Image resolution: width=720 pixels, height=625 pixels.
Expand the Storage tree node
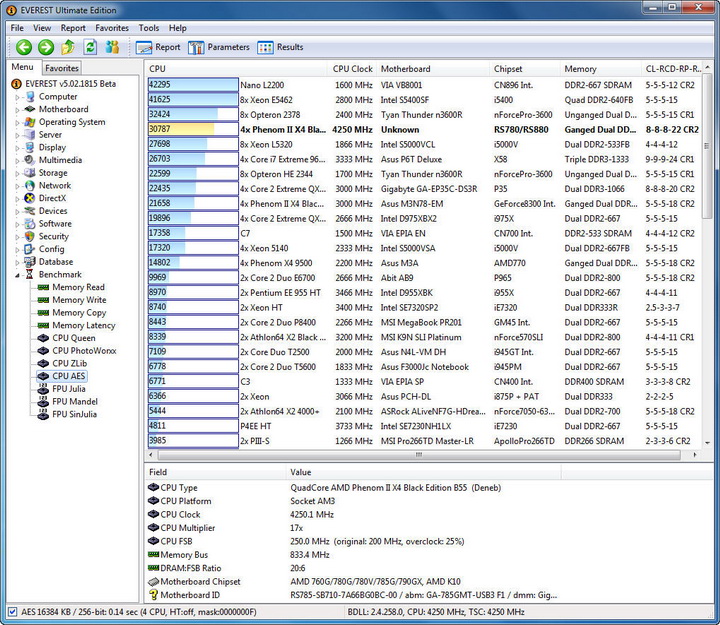pos(17,173)
